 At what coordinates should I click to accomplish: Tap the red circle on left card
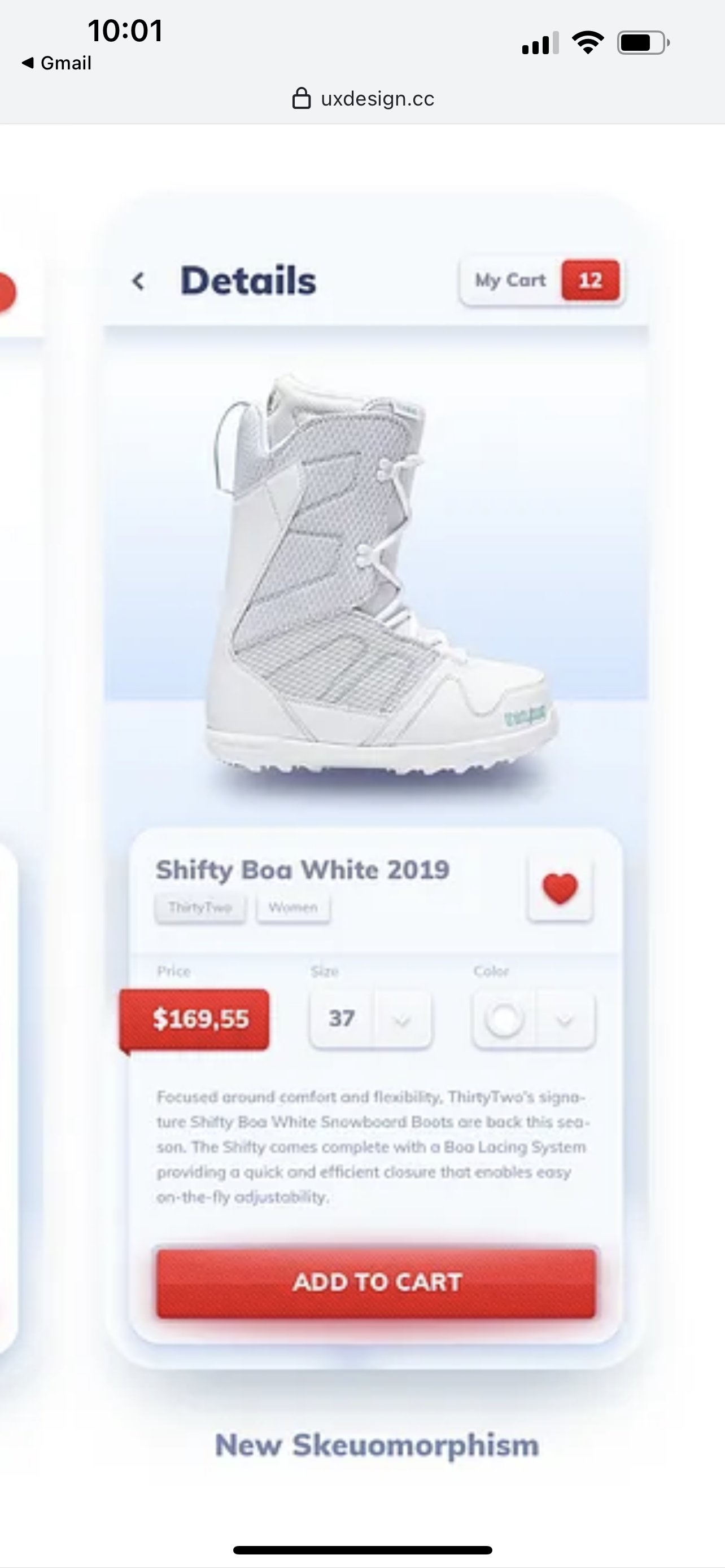tap(6, 293)
